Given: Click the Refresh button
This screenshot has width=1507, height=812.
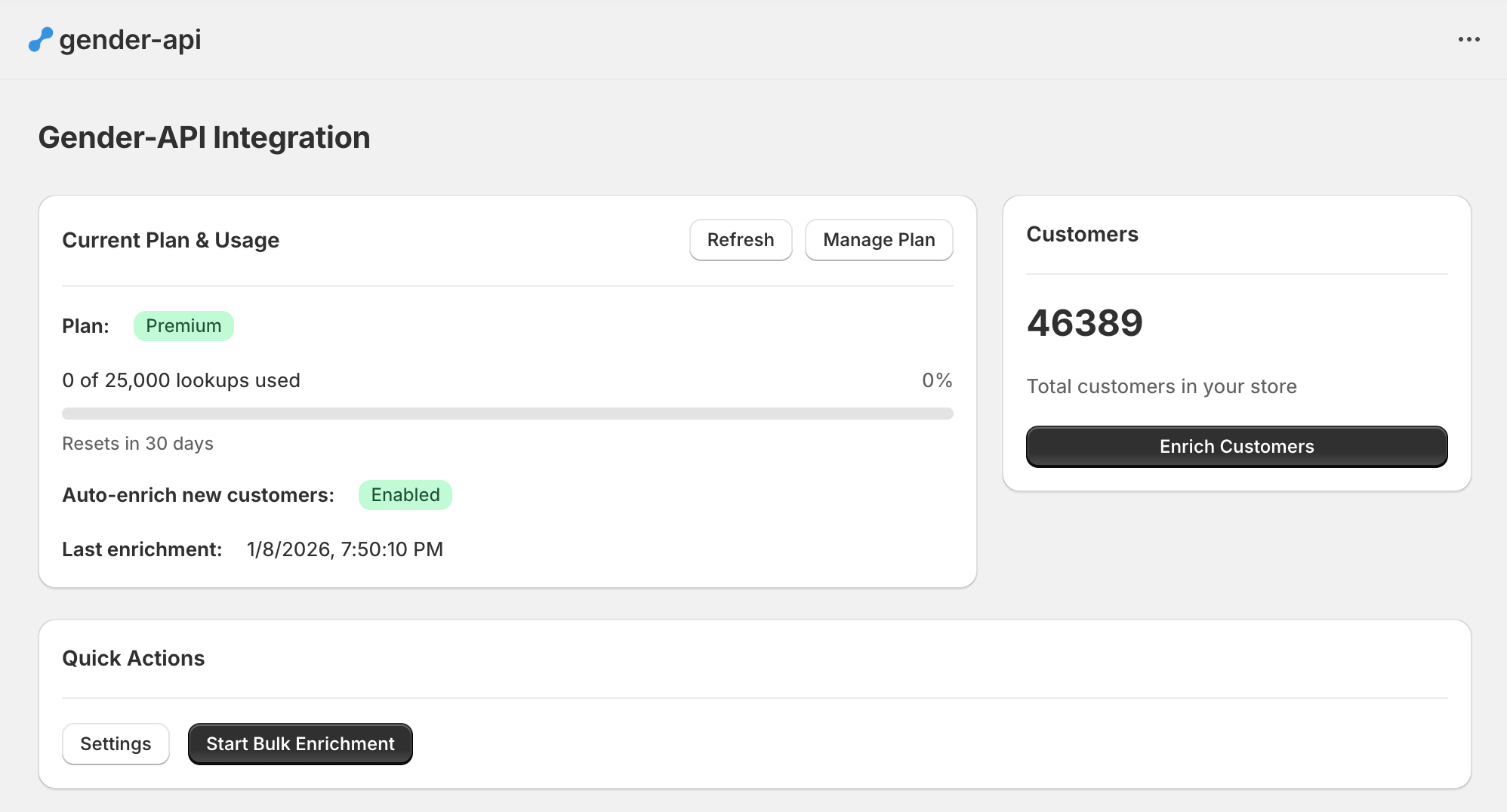Looking at the screenshot, I should coord(740,240).
